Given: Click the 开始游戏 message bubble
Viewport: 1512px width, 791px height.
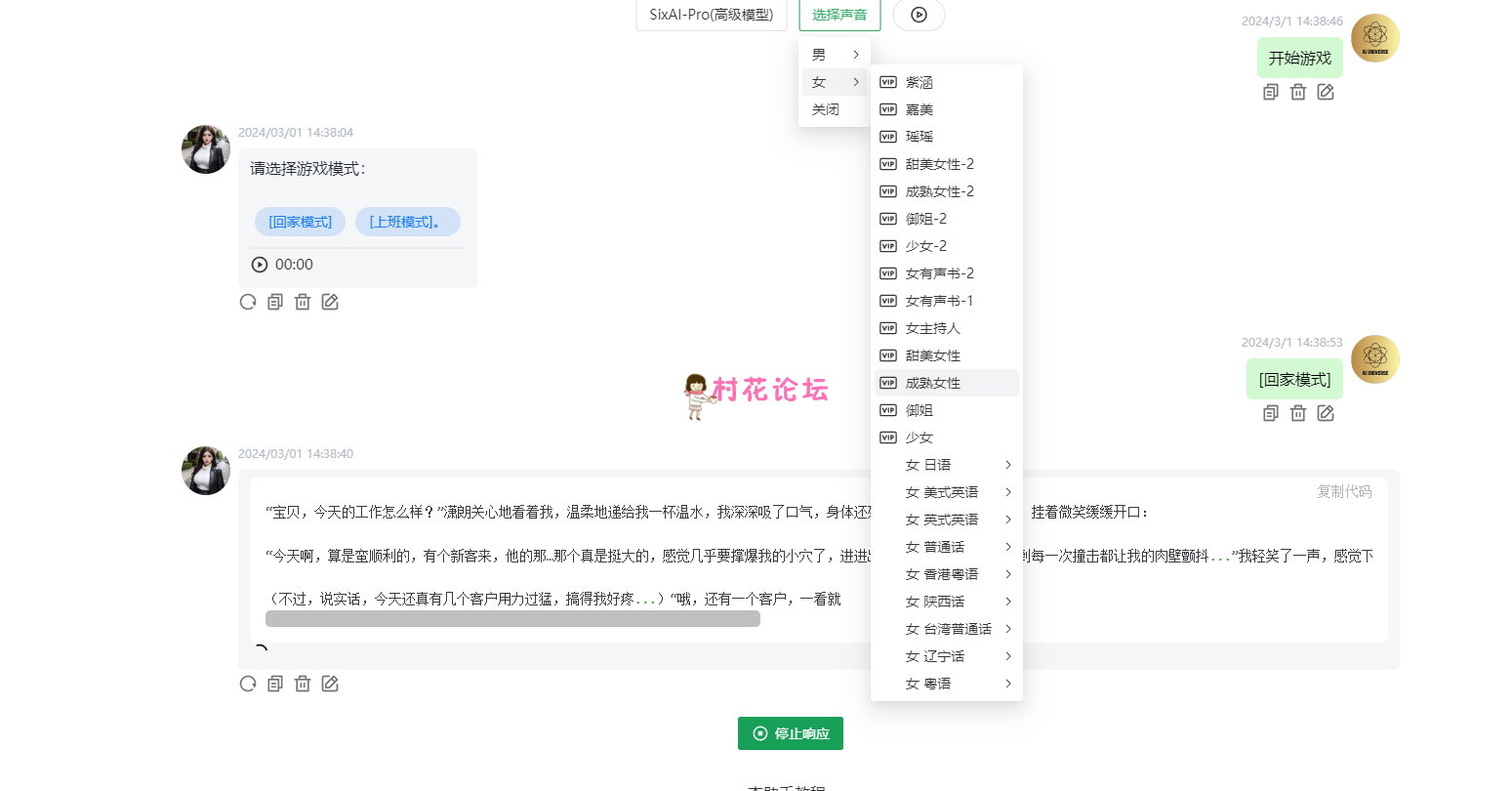Looking at the screenshot, I should pyautogui.click(x=1300, y=58).
